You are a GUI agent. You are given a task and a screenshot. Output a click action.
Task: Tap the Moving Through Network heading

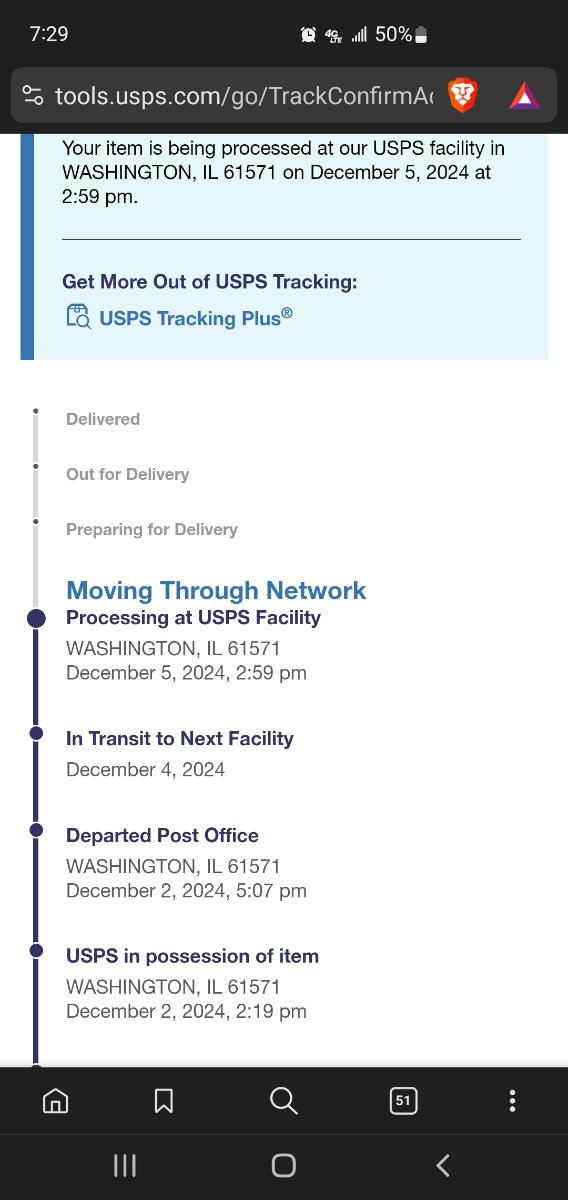pos(216,590)
